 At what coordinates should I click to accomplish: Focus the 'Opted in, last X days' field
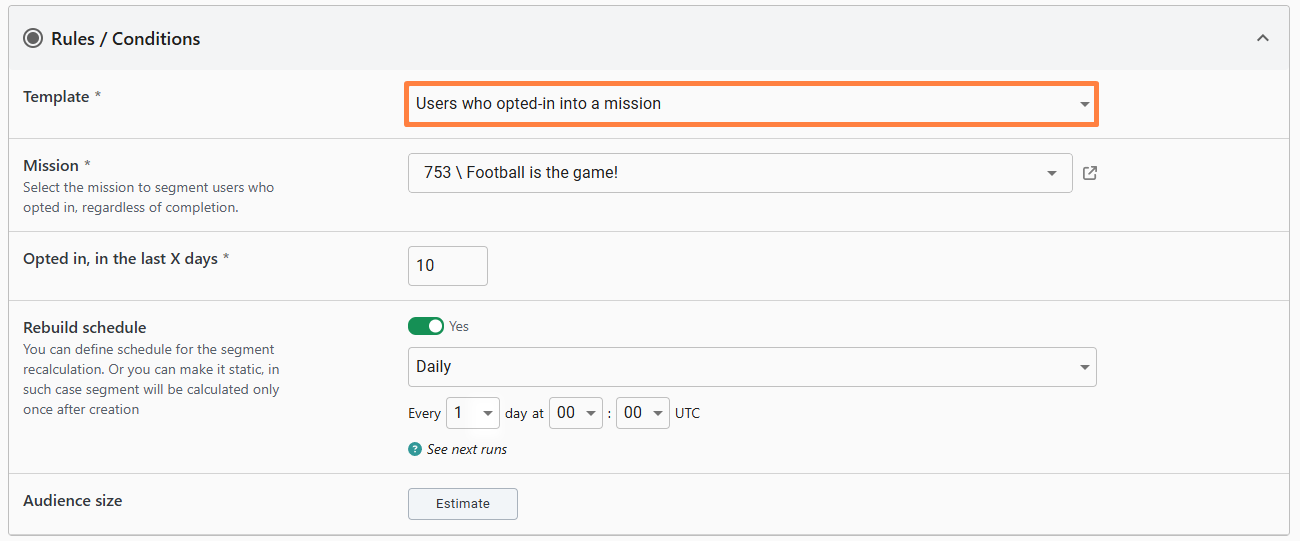click(x=447, y=266)
